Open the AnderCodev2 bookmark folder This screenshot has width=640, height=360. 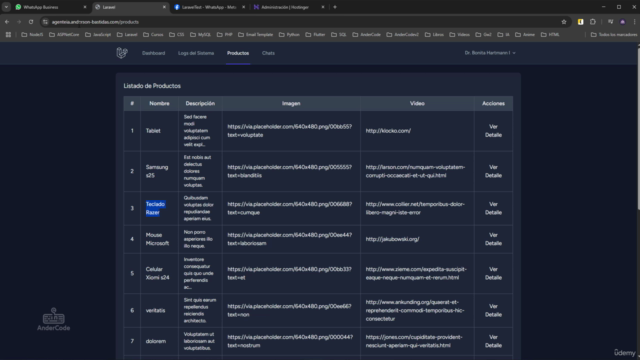(x=403, y=35)
